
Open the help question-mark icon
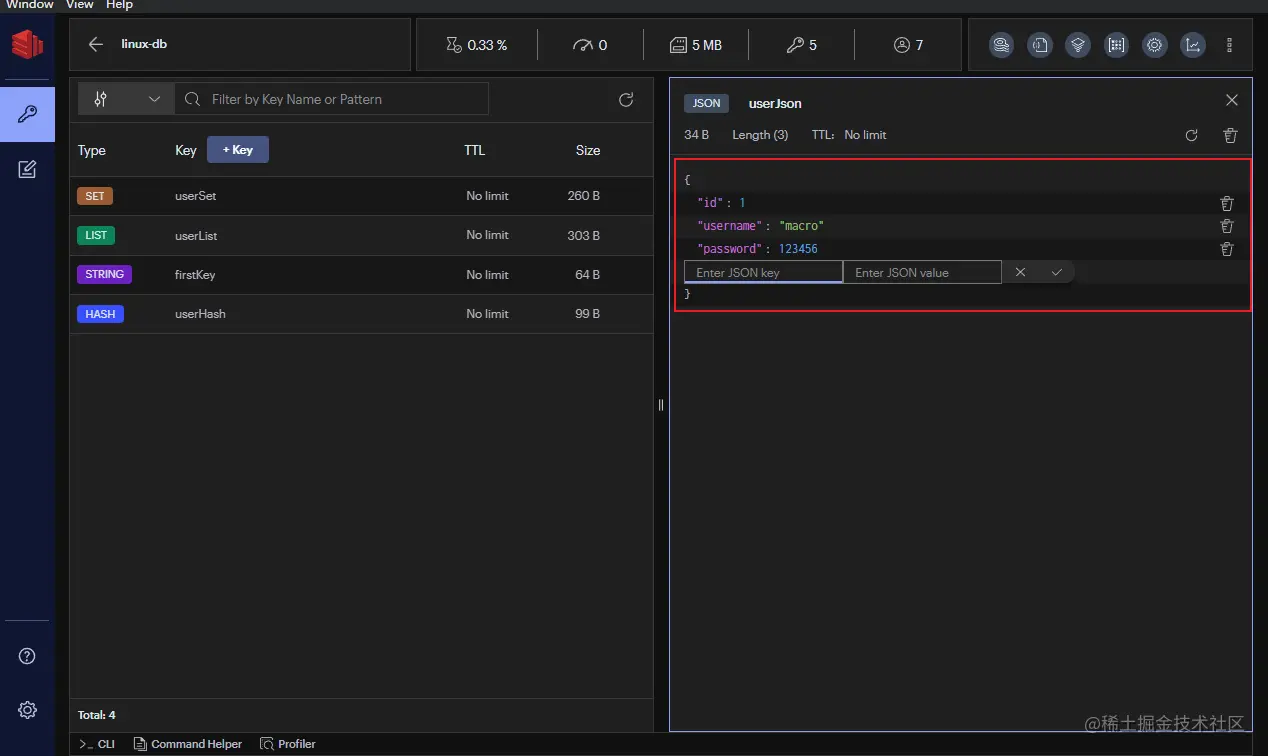(27, 656)
